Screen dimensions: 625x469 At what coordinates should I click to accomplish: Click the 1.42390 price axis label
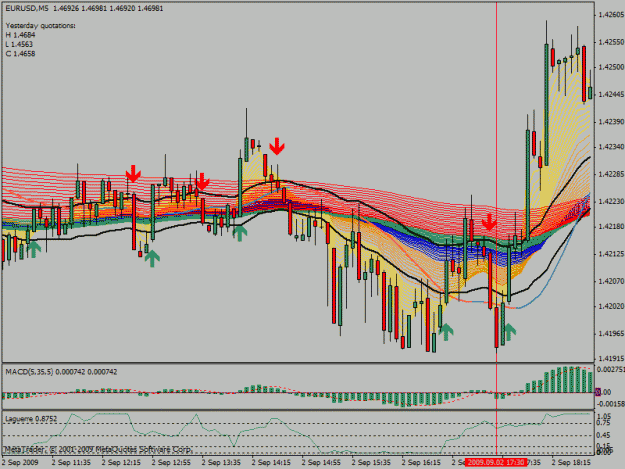coord(611,122)
